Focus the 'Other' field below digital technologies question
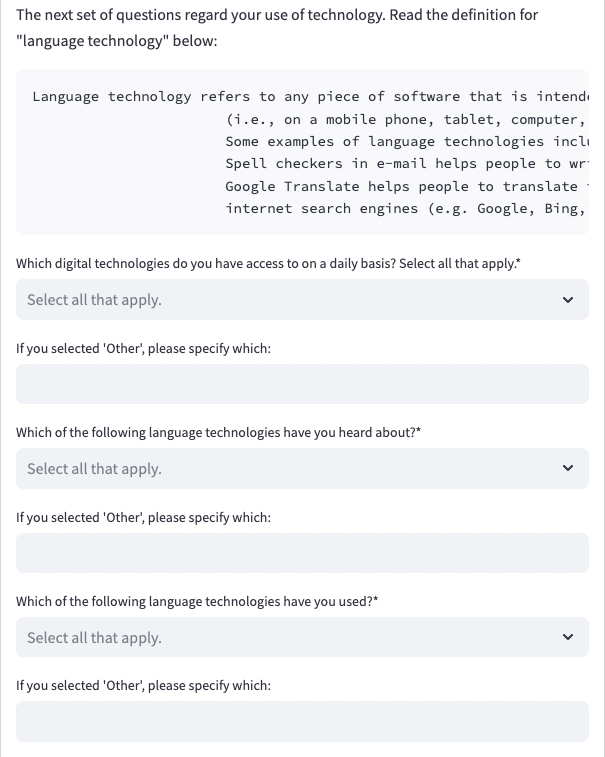Viewport: 605px width, 757px height. point(302,384)
